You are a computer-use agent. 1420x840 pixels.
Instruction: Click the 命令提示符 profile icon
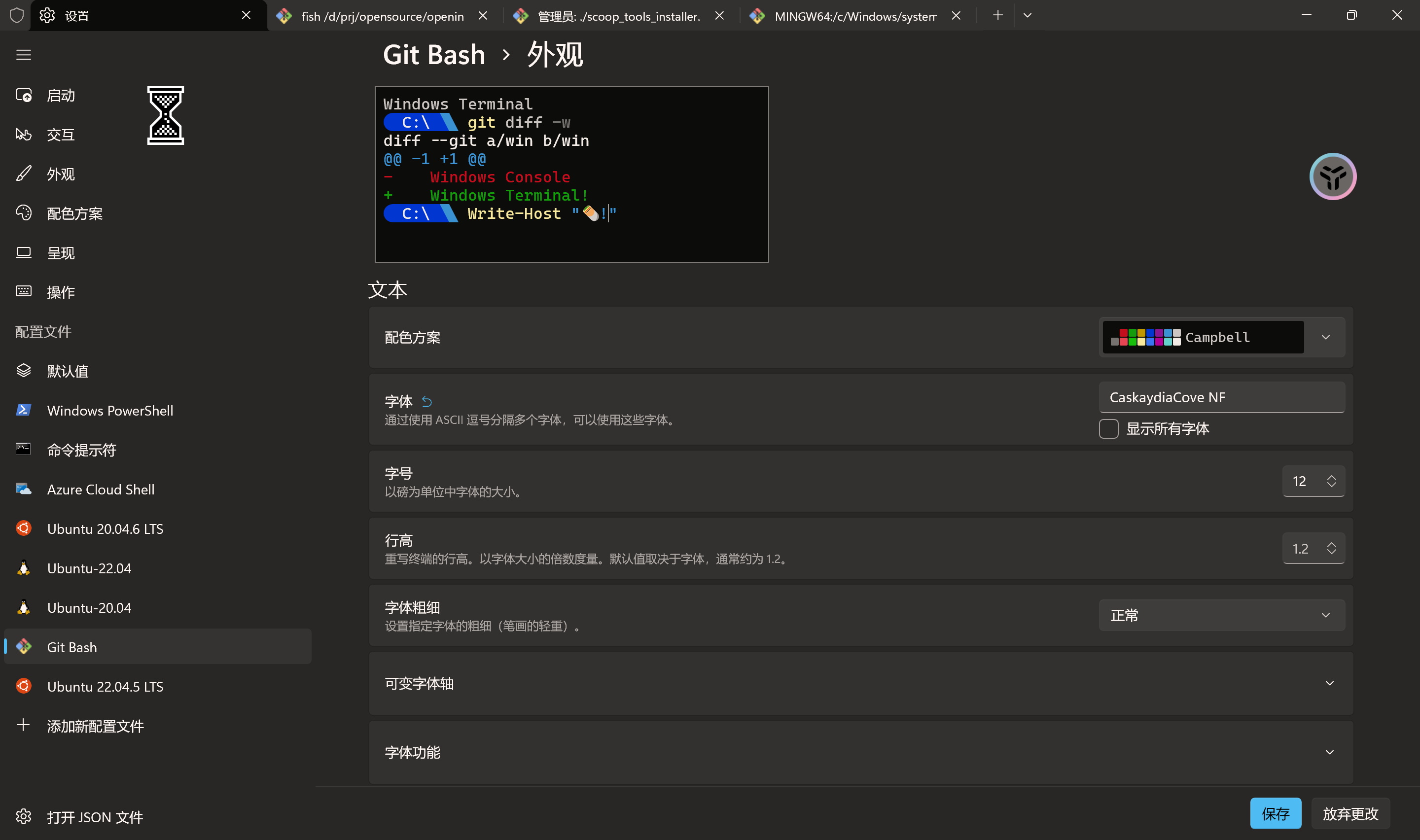pos(23,450)
